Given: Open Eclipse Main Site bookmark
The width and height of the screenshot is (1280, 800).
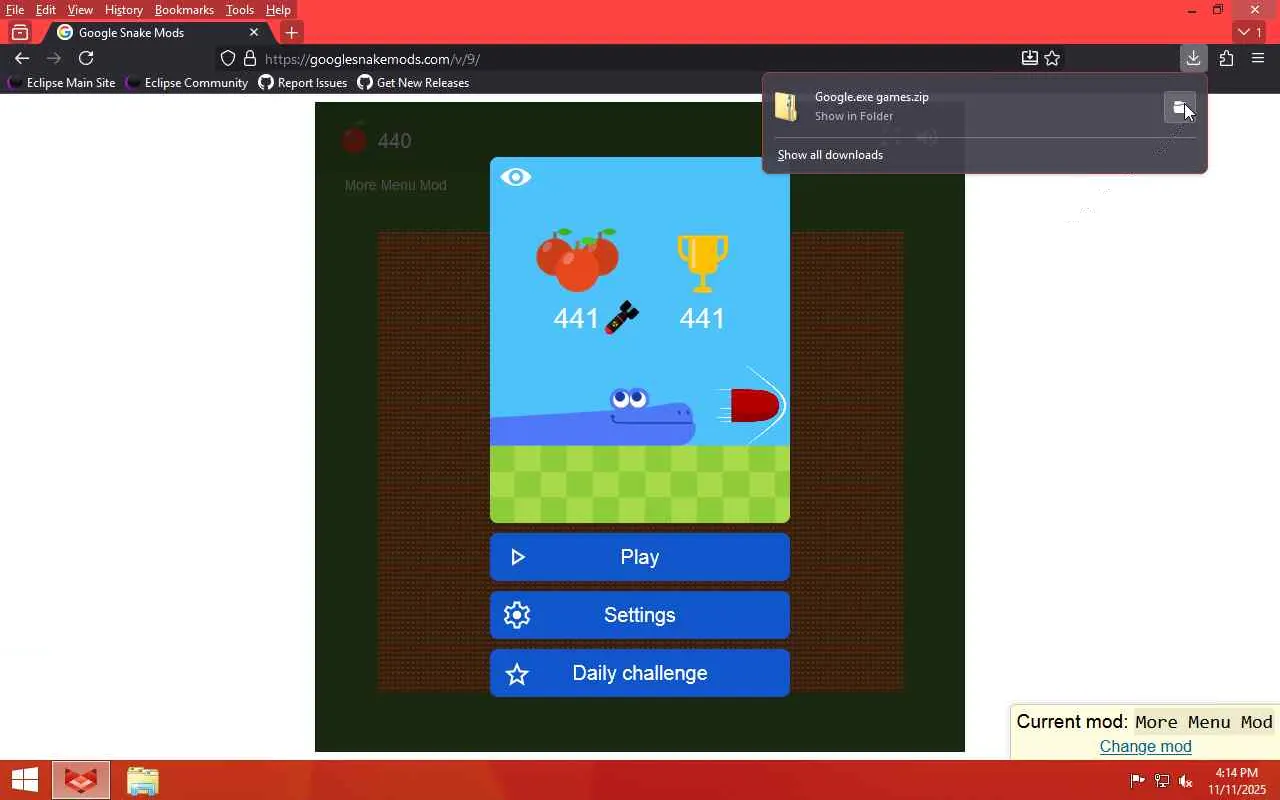Looking at the screenshot, I should [63, 83].
